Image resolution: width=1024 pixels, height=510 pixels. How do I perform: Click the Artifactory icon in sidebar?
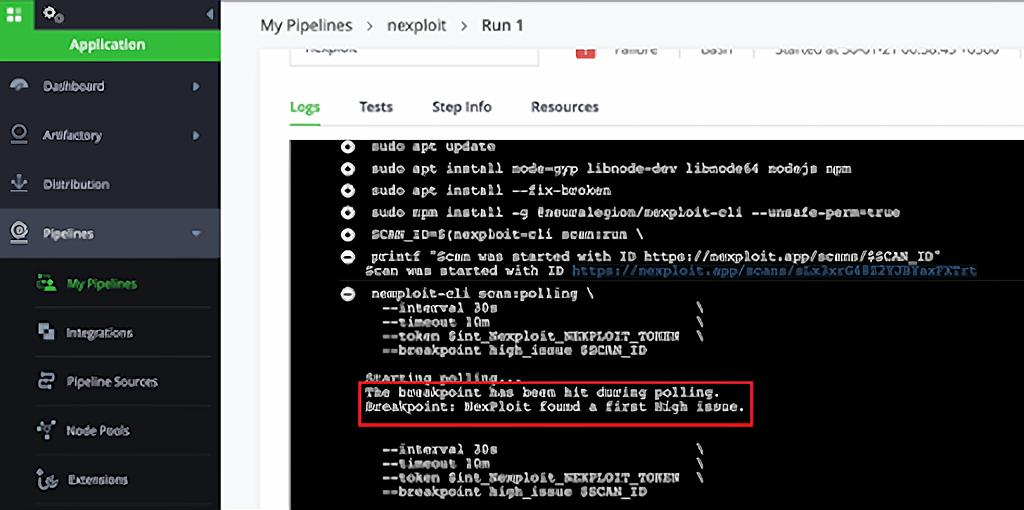pos(19,135)
